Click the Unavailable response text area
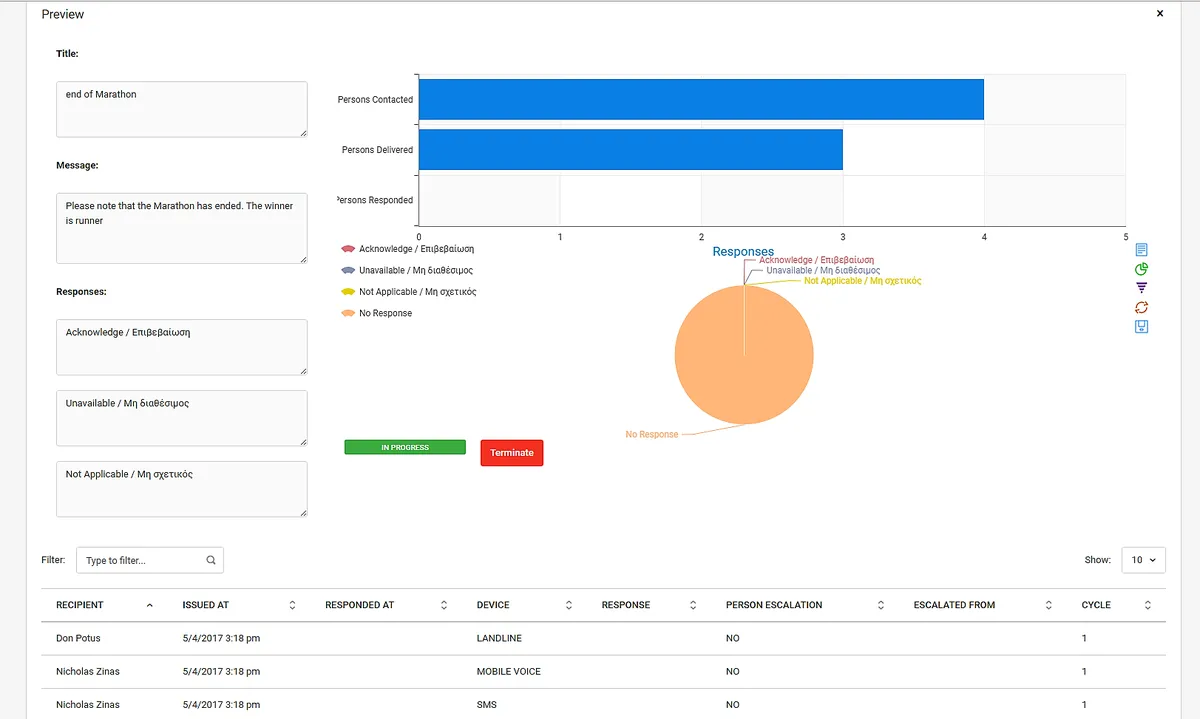Image resolution: width=1200 pixels, height=719 pixels. click(182, 418)
